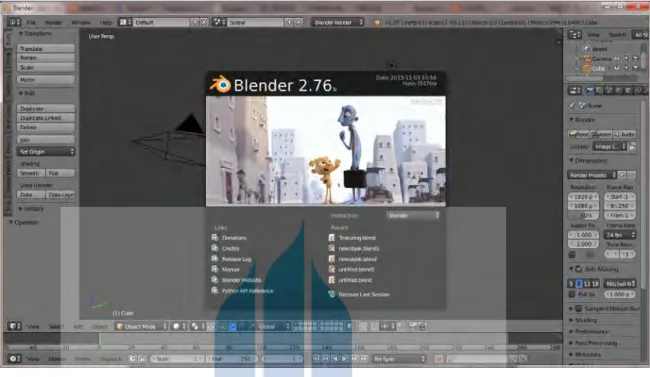The height and width of the screenshot is (377, 650).
Task: Open the Python API Reference link
Action: 247,291
